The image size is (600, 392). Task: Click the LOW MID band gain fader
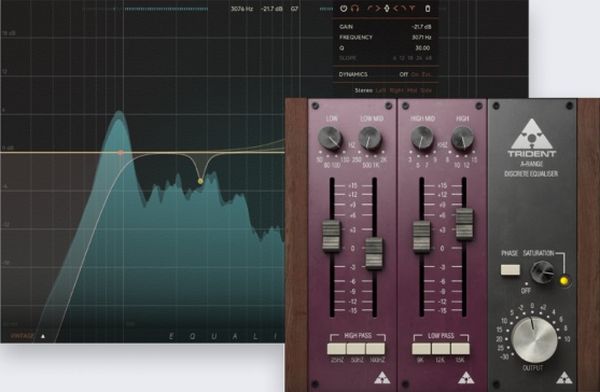374,253
